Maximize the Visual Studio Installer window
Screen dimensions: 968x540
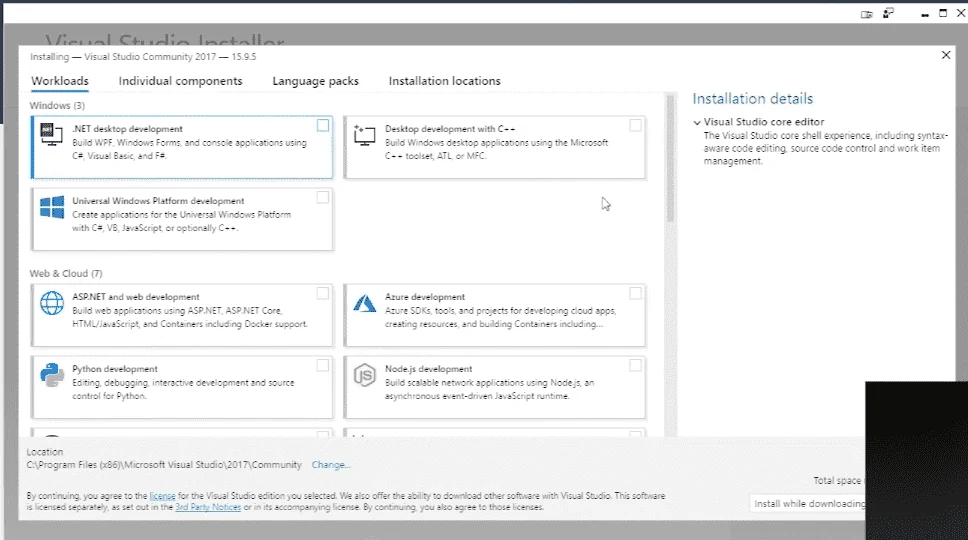[943, 14]
